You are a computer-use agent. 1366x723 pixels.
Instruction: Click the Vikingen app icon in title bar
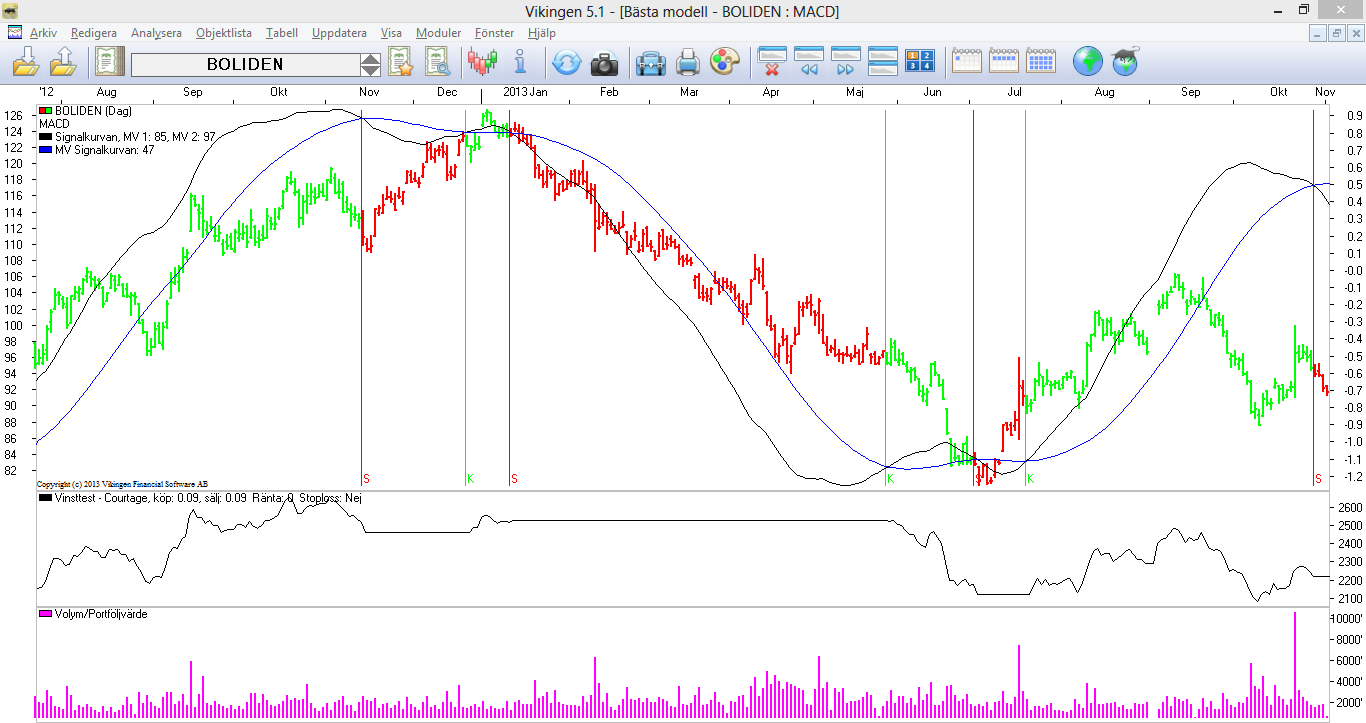12,11
